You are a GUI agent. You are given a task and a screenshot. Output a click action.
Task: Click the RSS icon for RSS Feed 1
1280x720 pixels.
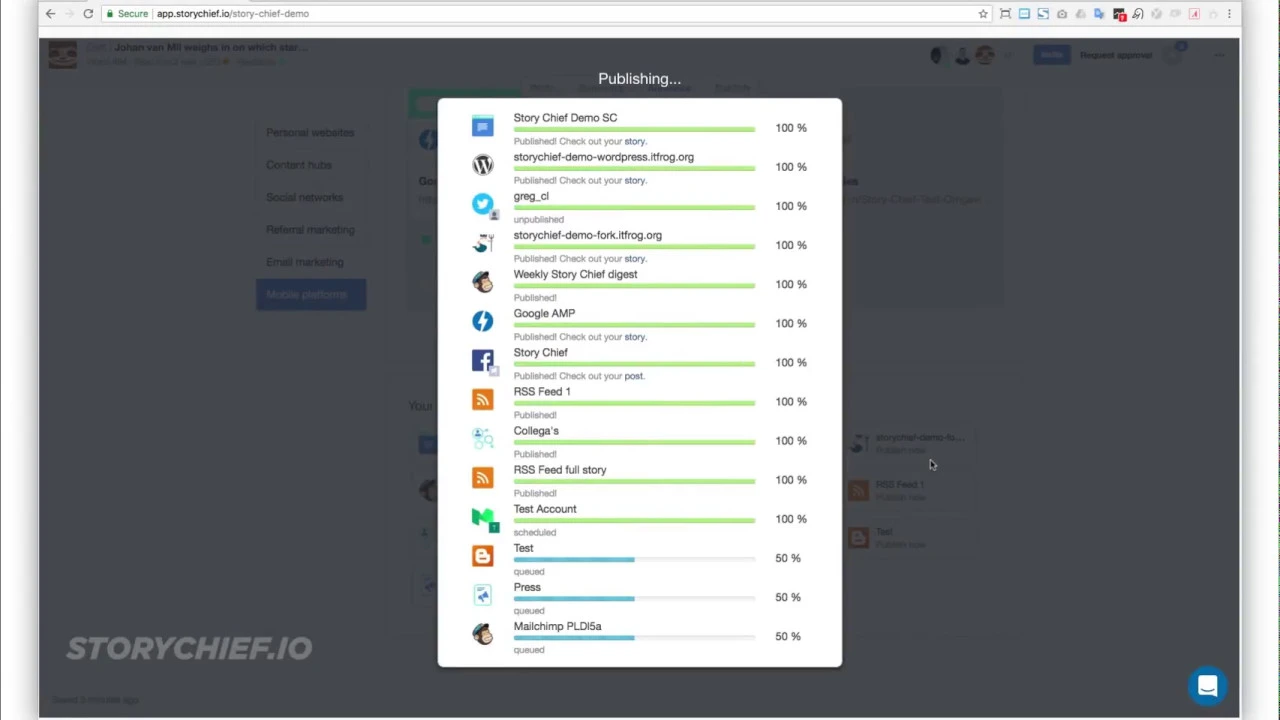483,399
